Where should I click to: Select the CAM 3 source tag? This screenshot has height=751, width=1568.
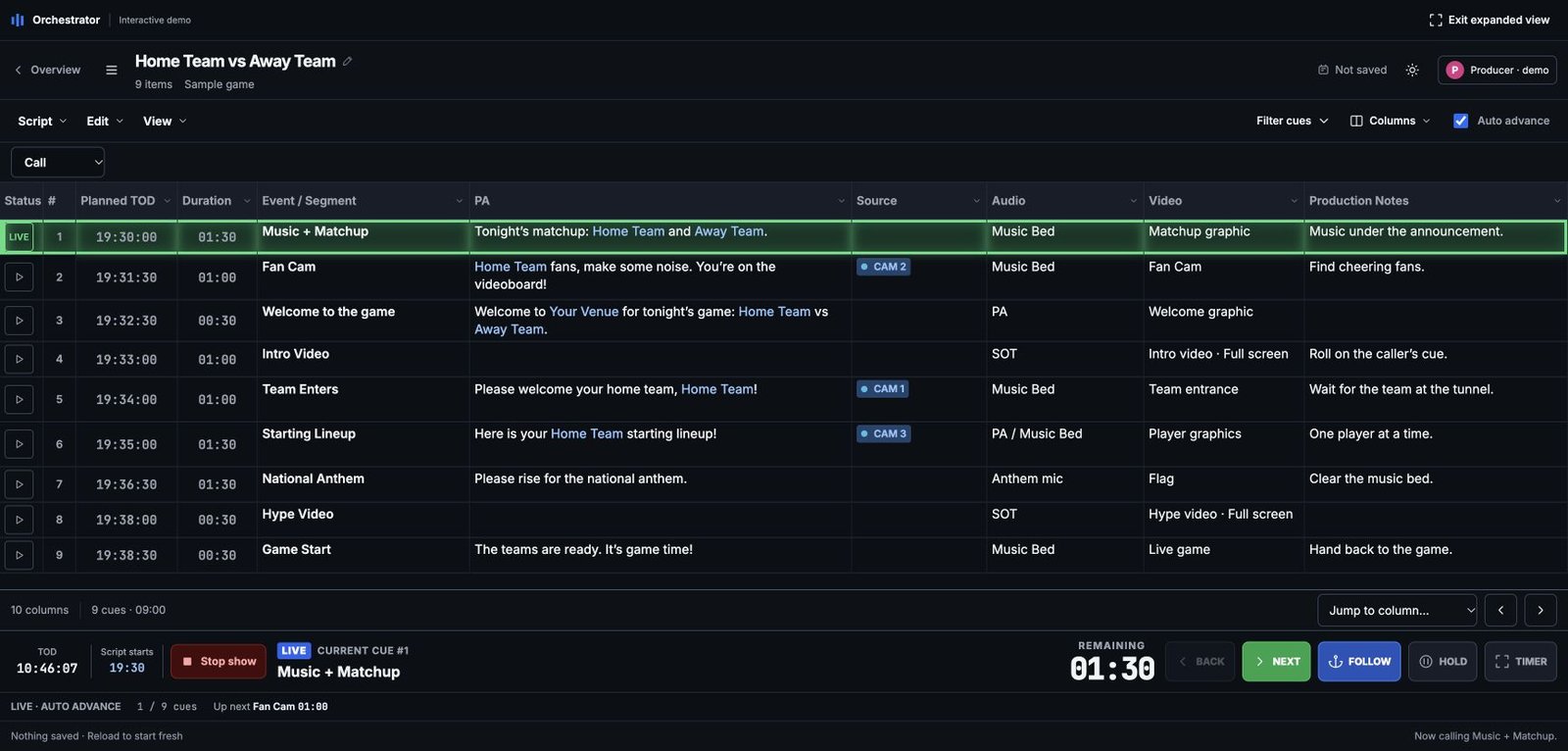pyautogui.click(x=884, y=433)
